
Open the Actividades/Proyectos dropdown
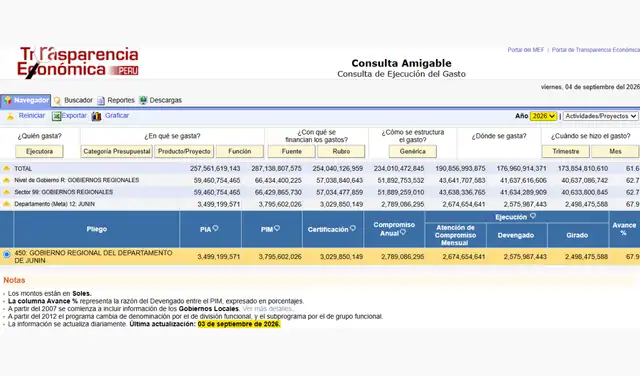click(600, 116)
